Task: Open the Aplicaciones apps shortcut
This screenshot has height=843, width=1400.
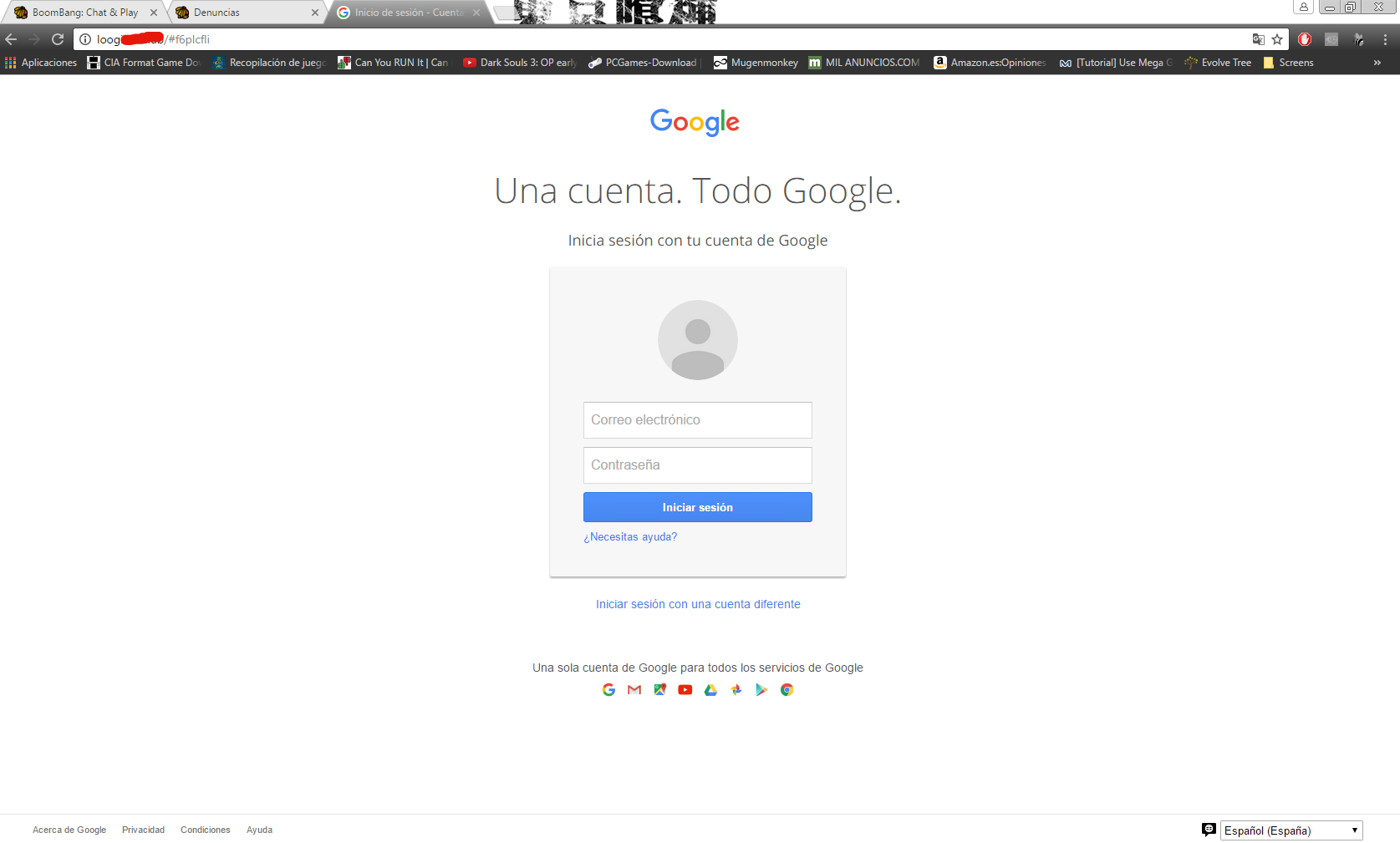Action: (41, 63)
